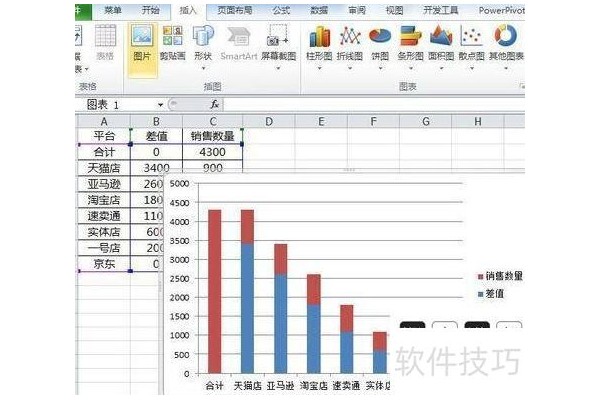Expand the Bar chart dropdown arrow
600x400 pixels.
click(411, 69)
